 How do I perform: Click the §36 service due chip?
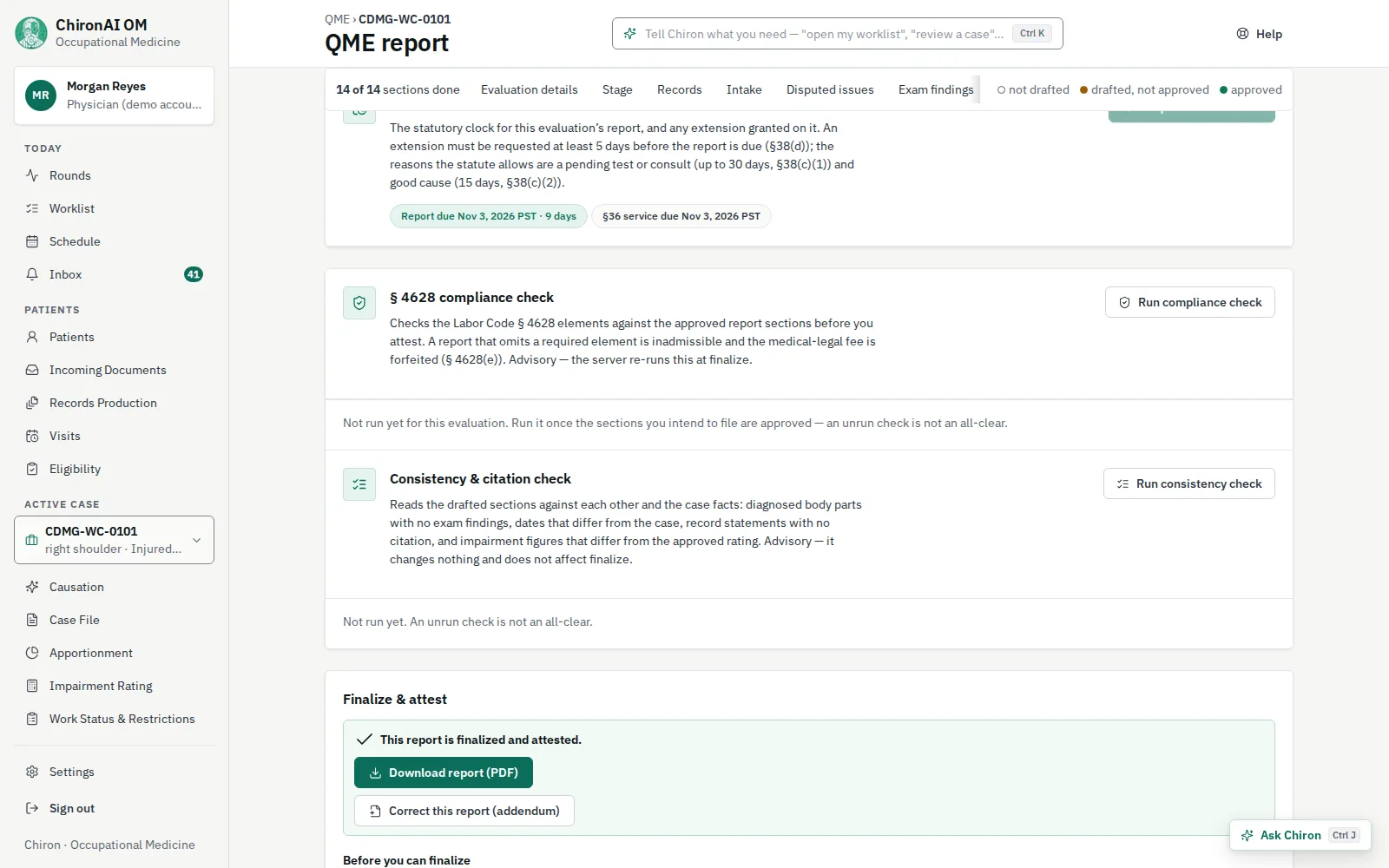click(x=681, y=216)
